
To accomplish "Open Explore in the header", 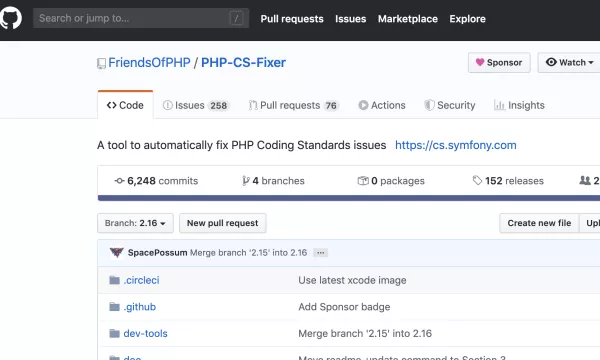I will click(x=467, y=19).
